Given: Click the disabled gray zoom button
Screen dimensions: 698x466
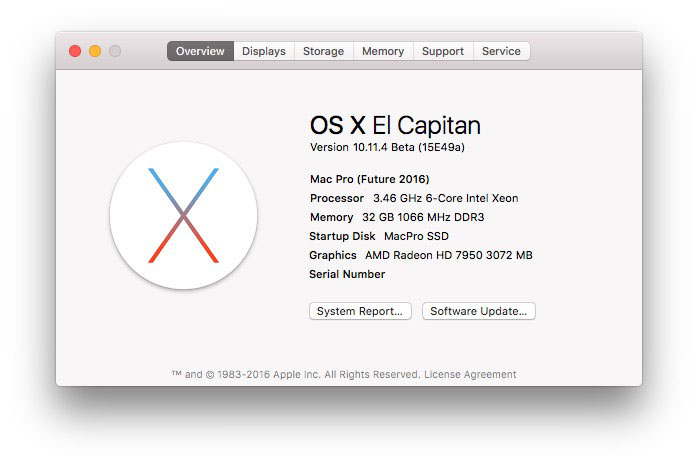Looking at the screenshot, I should pos(115,51).
